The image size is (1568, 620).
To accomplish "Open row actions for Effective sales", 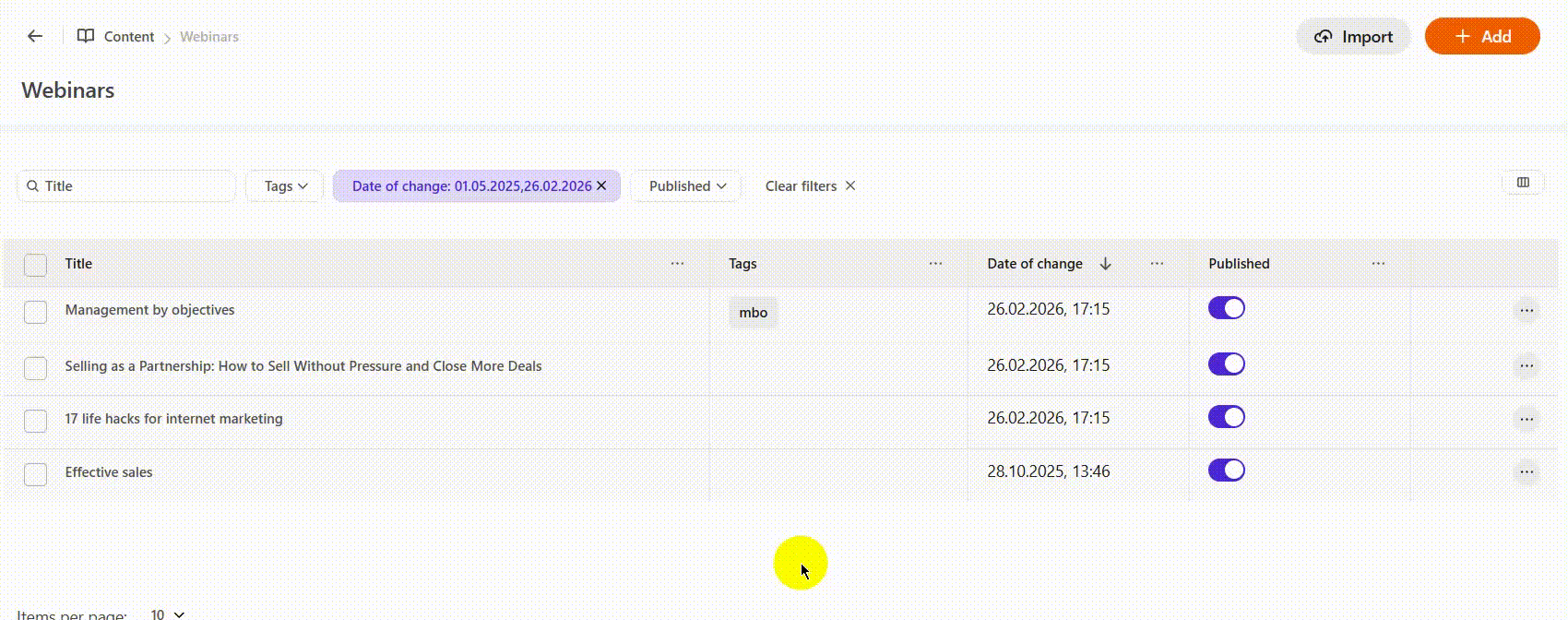I will tap(1526, 472).
